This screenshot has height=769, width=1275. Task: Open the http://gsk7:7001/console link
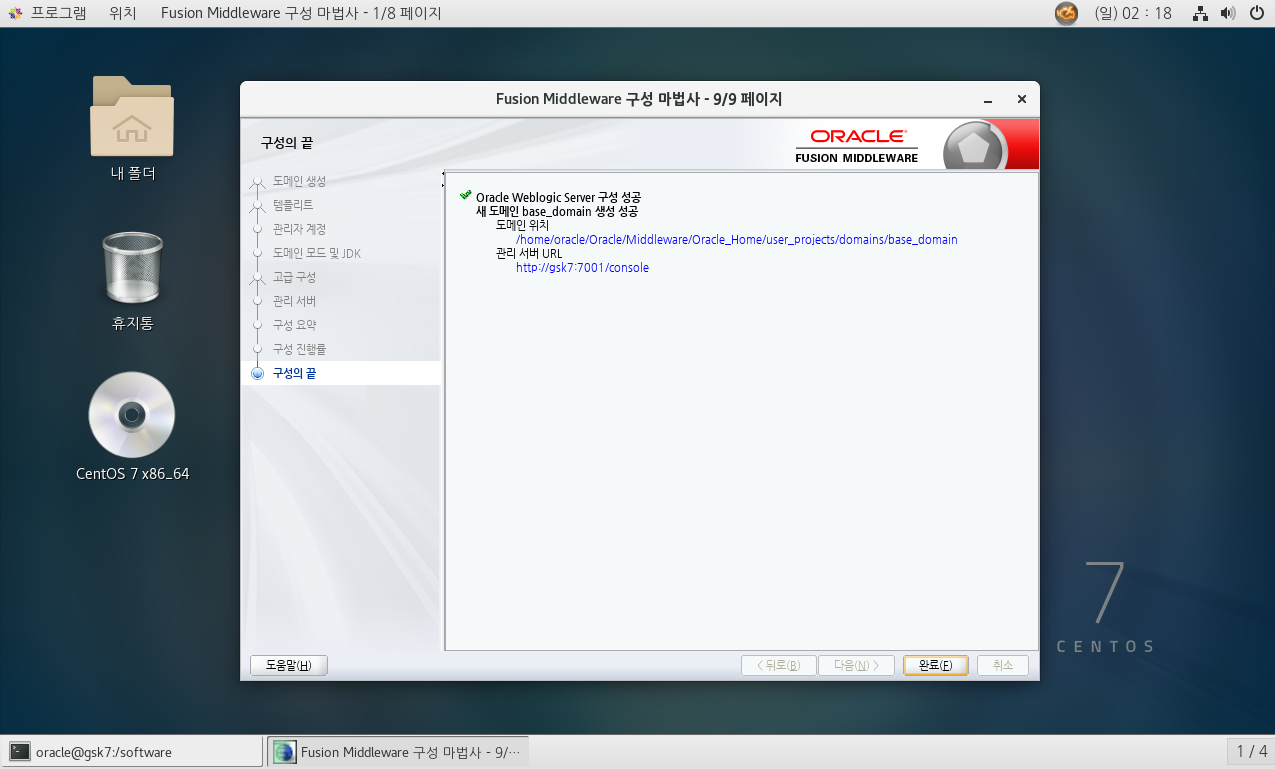point(582,268)
